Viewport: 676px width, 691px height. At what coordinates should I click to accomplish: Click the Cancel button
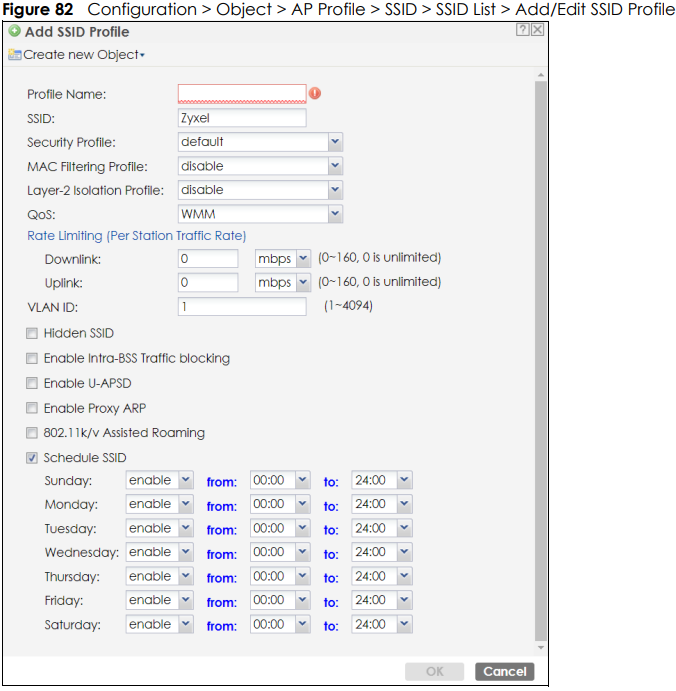click(505, 672)
